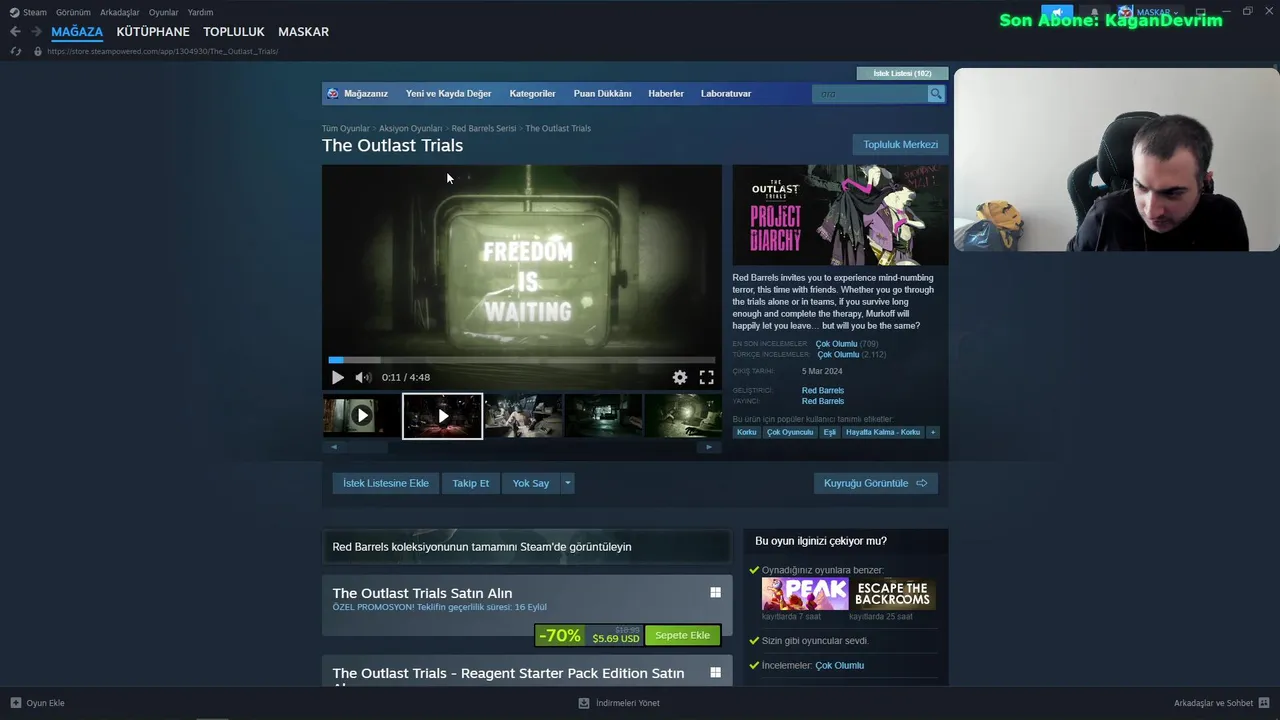Screen dimensions: 1280x720
Task: Open notifications bell icon
Action: [1094, 12]
